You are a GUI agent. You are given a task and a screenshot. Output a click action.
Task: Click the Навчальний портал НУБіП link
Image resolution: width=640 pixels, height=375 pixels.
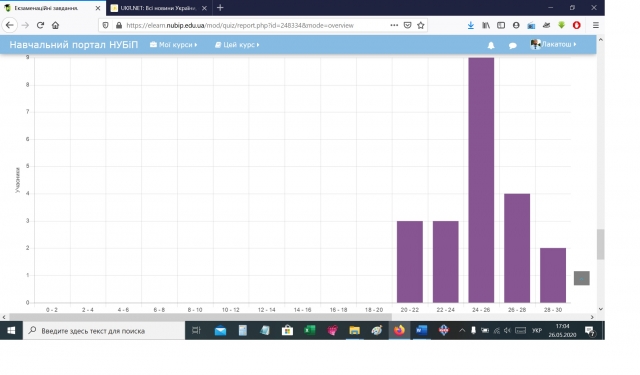point(74,44)
